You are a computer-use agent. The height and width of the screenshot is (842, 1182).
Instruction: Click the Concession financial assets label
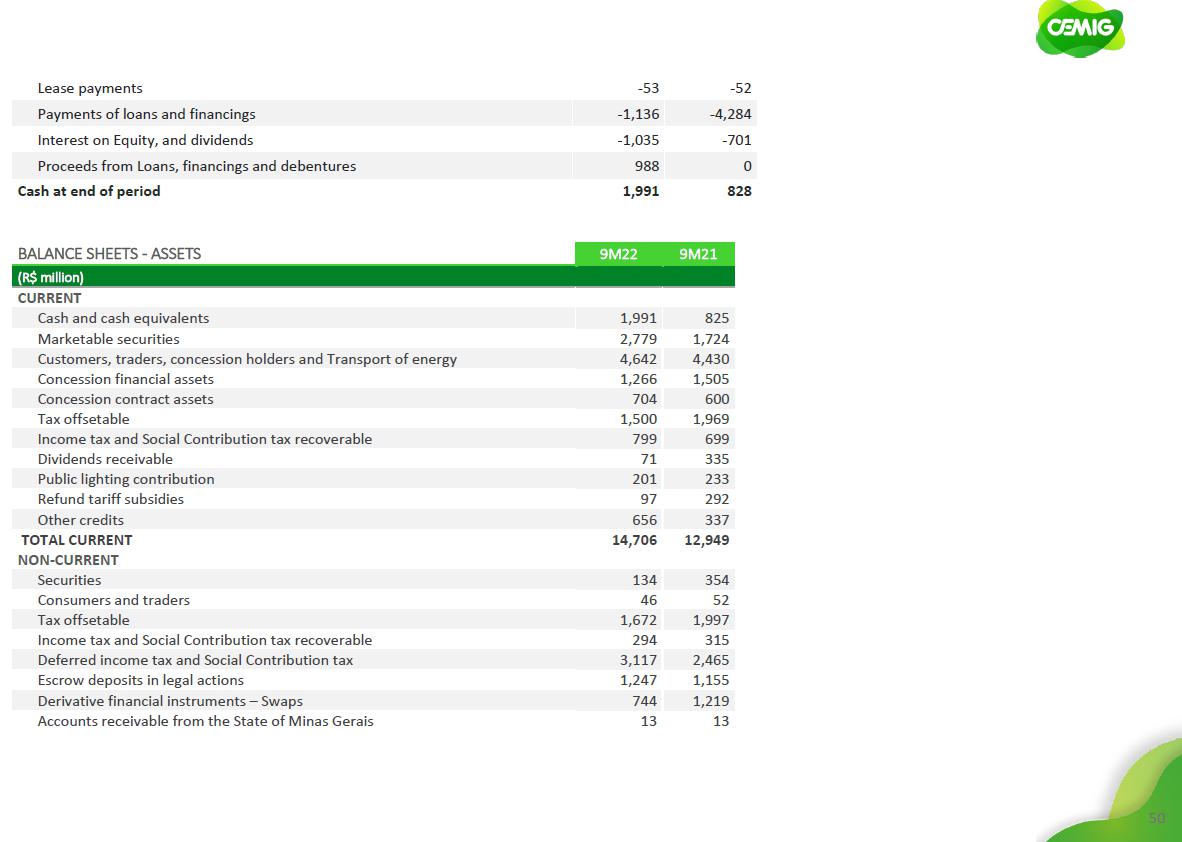(x=125, y=379)
